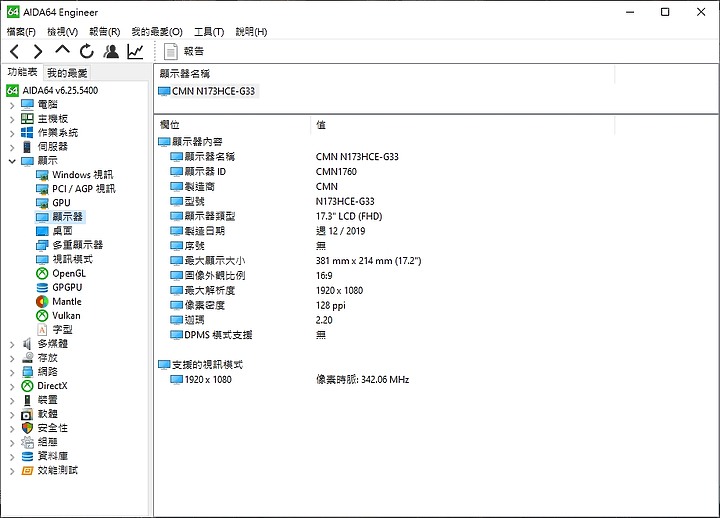Select the 視訊模式 icon

click(x=42, y=259)
